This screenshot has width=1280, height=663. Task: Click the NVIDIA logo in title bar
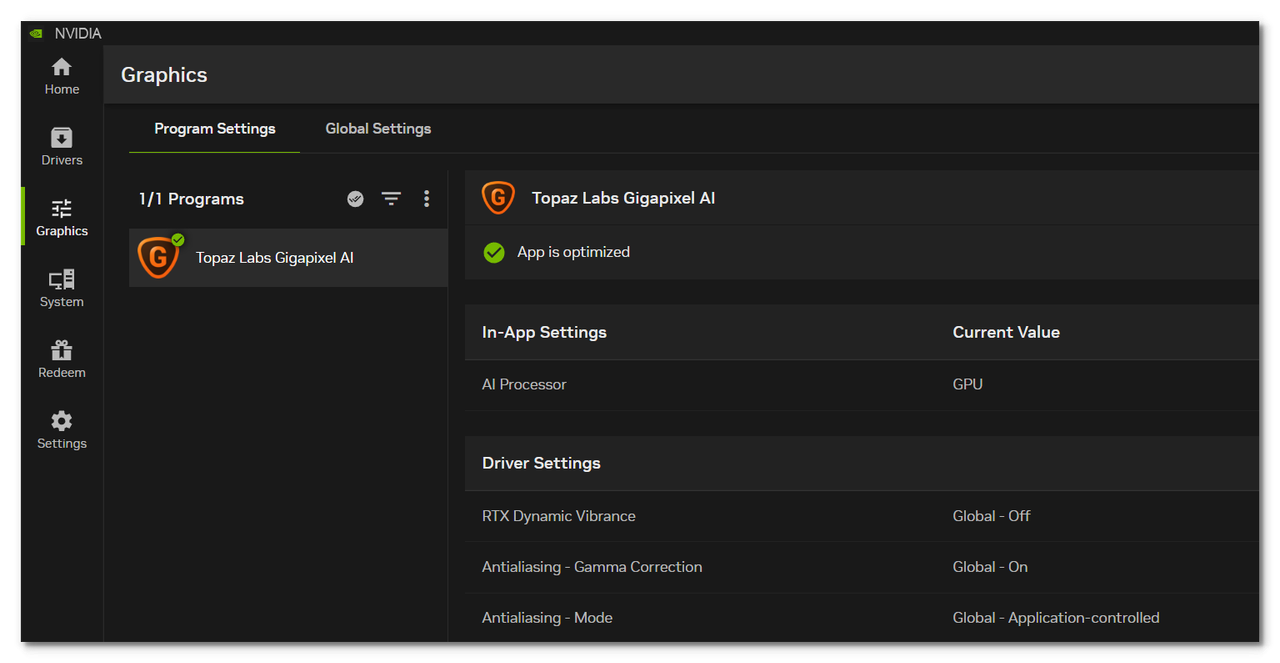[x=37, y=33]
